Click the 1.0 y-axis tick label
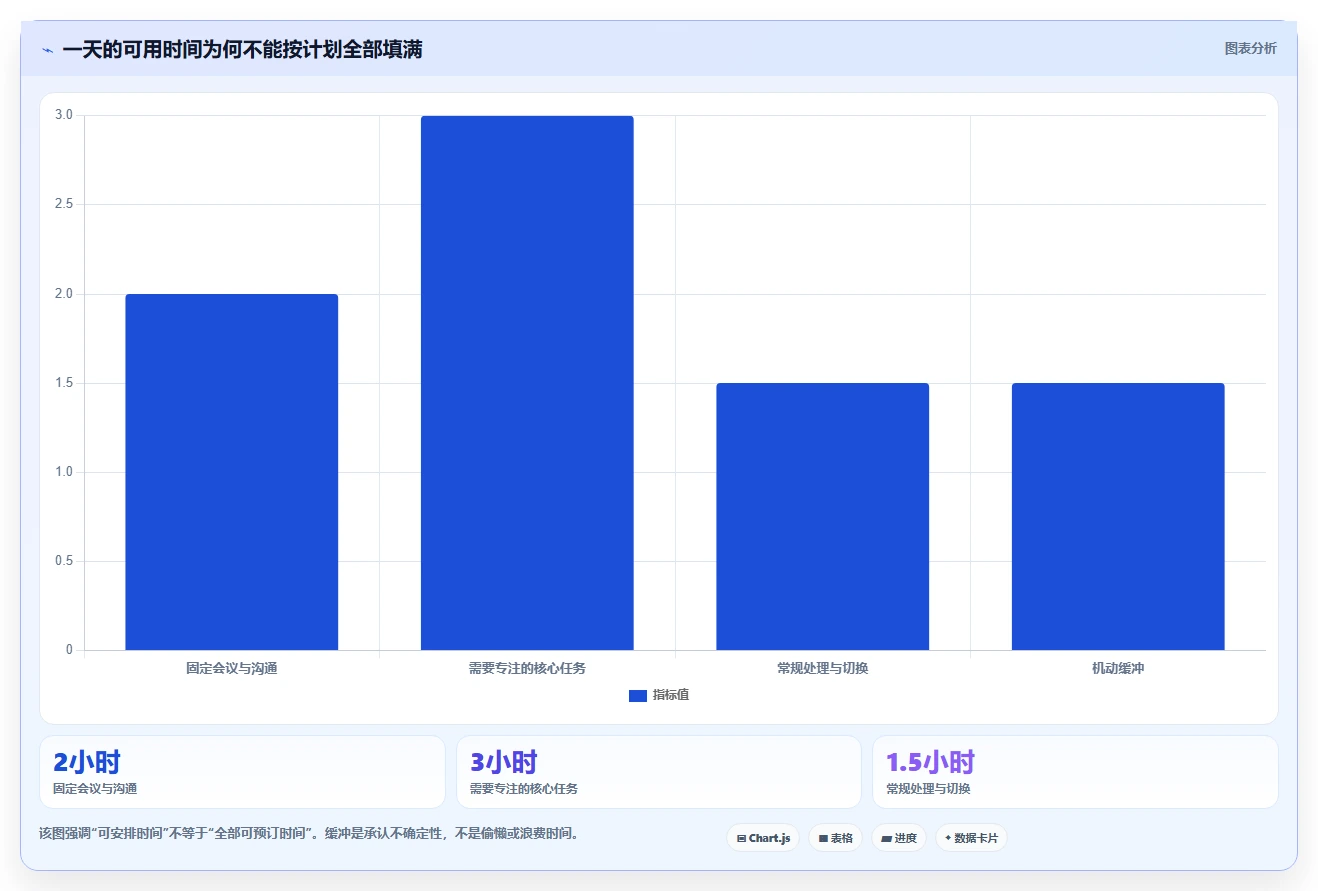 tap(64, 472)
